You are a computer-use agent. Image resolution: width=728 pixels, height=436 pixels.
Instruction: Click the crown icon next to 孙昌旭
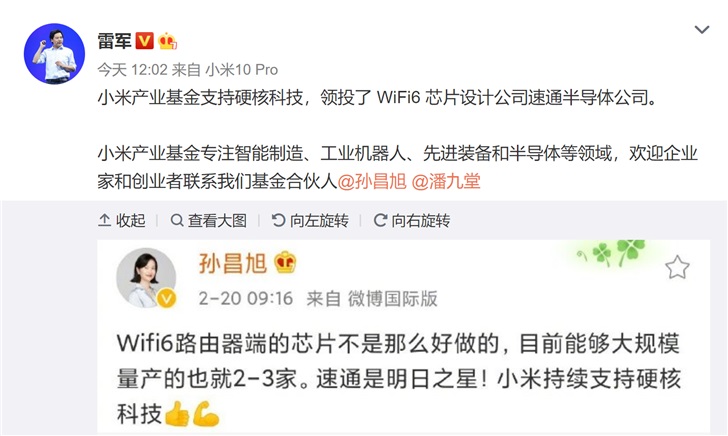click(285, 263)
